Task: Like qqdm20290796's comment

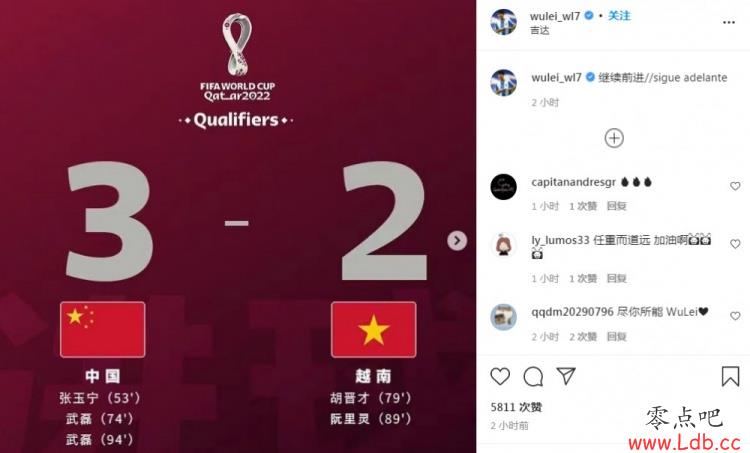Action: pyautogui.click(x=735, y=316)
